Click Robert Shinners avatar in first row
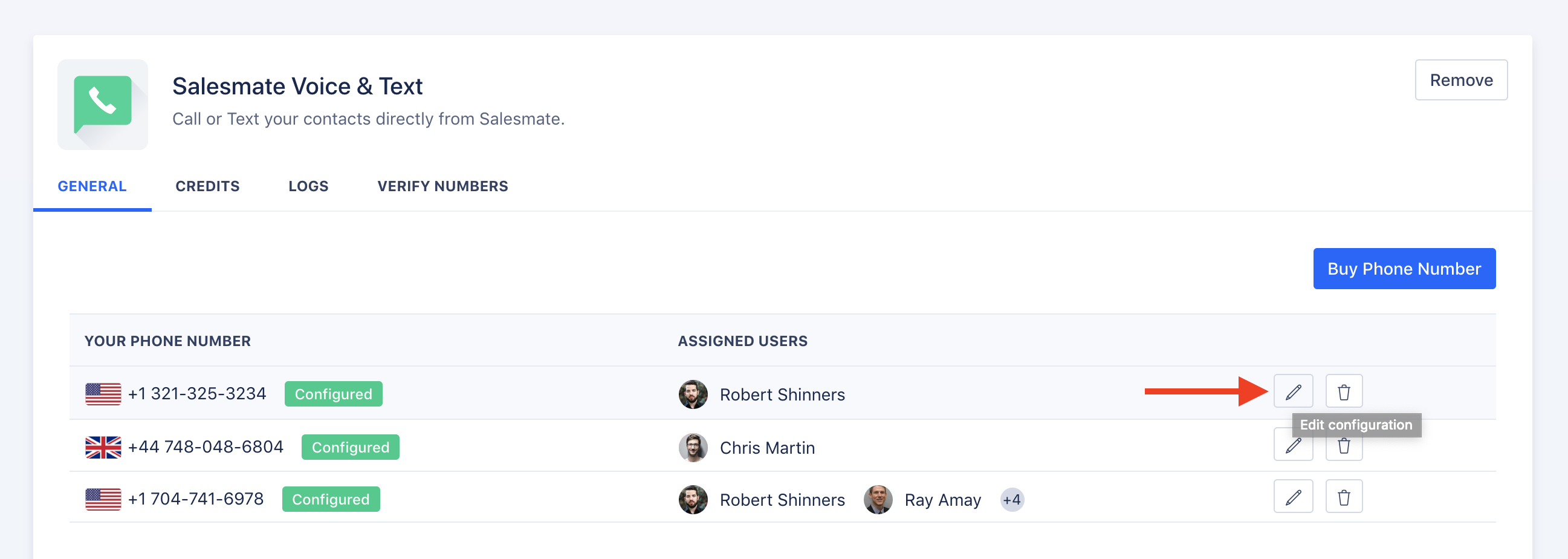This screenshot has width=1568, height=559. click(x=693, y=394)
